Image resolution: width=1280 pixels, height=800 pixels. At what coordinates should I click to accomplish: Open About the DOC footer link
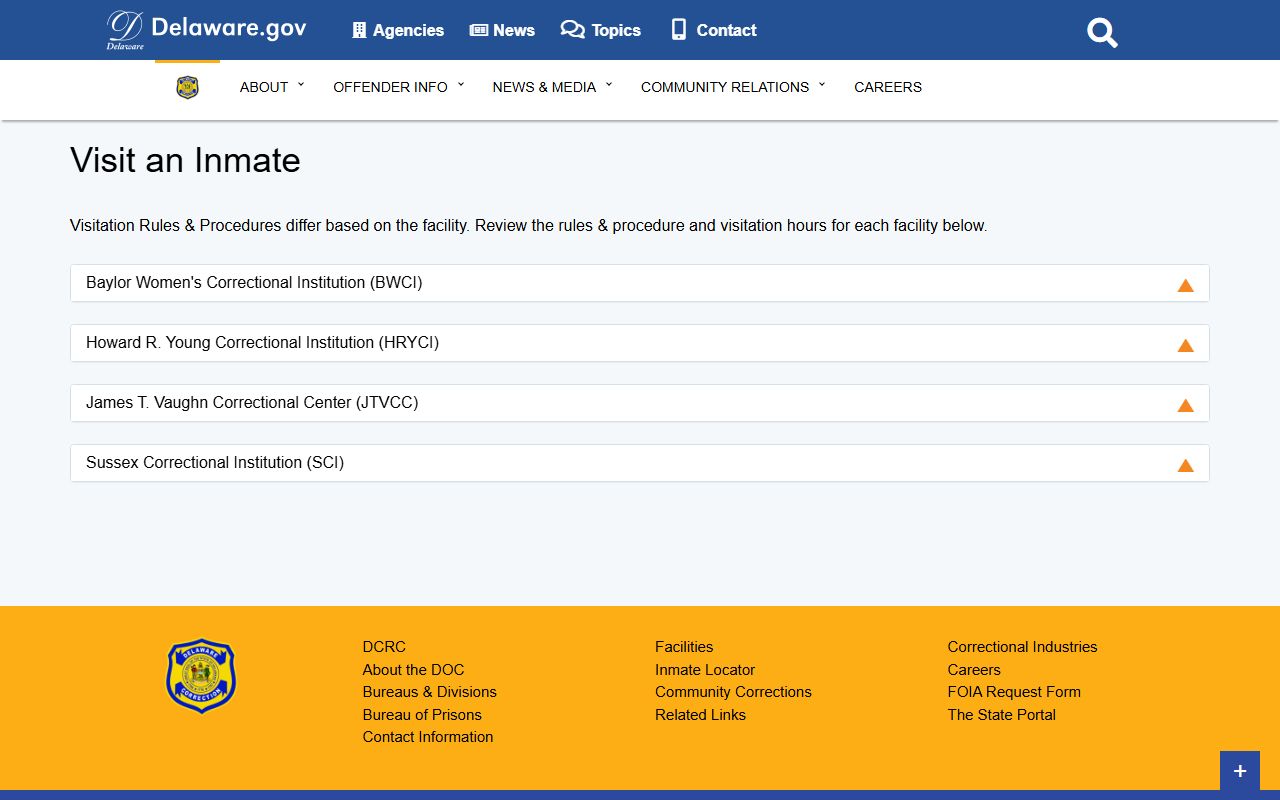413,670
